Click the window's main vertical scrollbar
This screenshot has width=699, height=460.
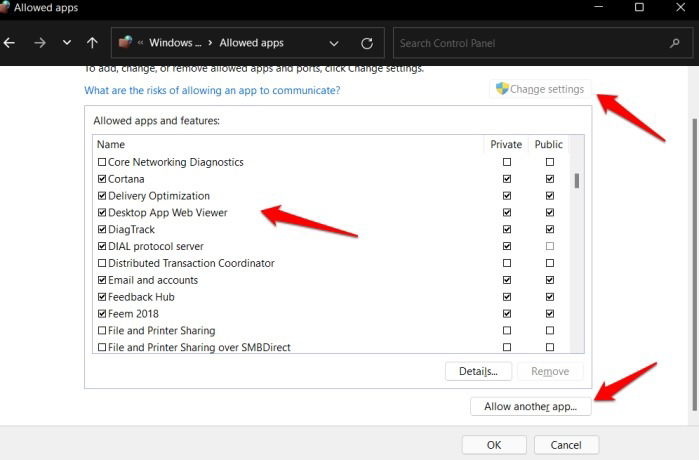pos(694,264)
